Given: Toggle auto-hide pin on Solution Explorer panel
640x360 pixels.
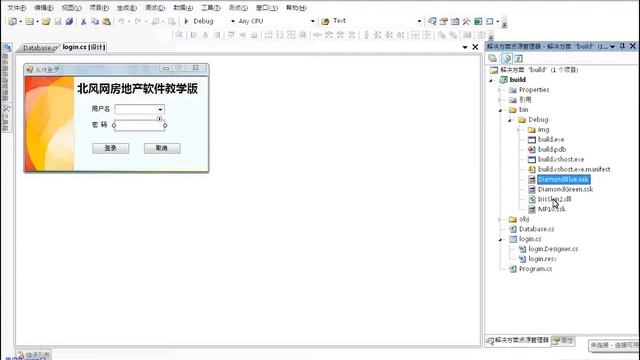Looking at the screenshot, I should click(622, 47).
